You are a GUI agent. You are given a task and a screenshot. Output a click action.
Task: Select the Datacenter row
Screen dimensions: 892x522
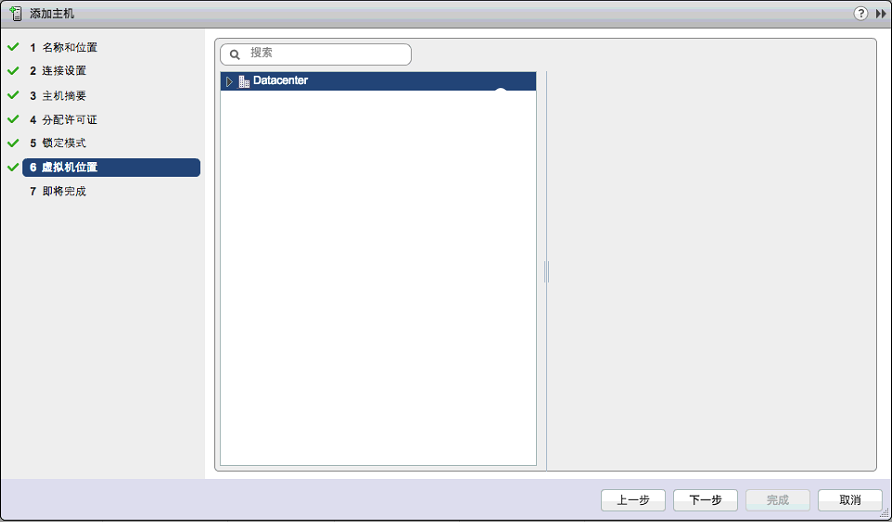(378, 81)
